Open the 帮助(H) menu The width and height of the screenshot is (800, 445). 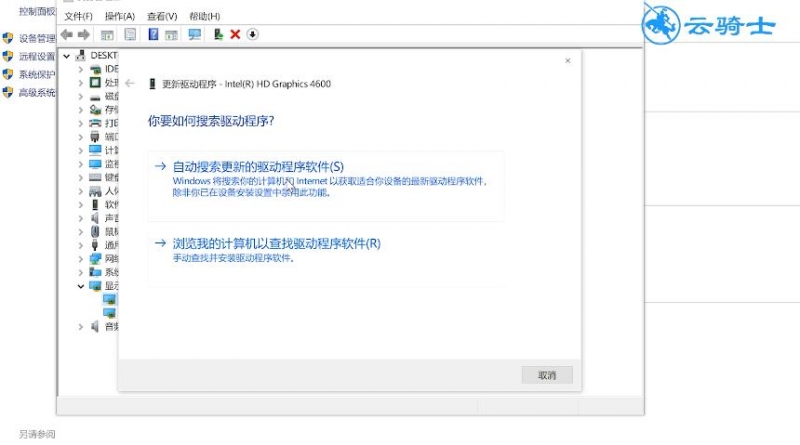coord(205,16)
